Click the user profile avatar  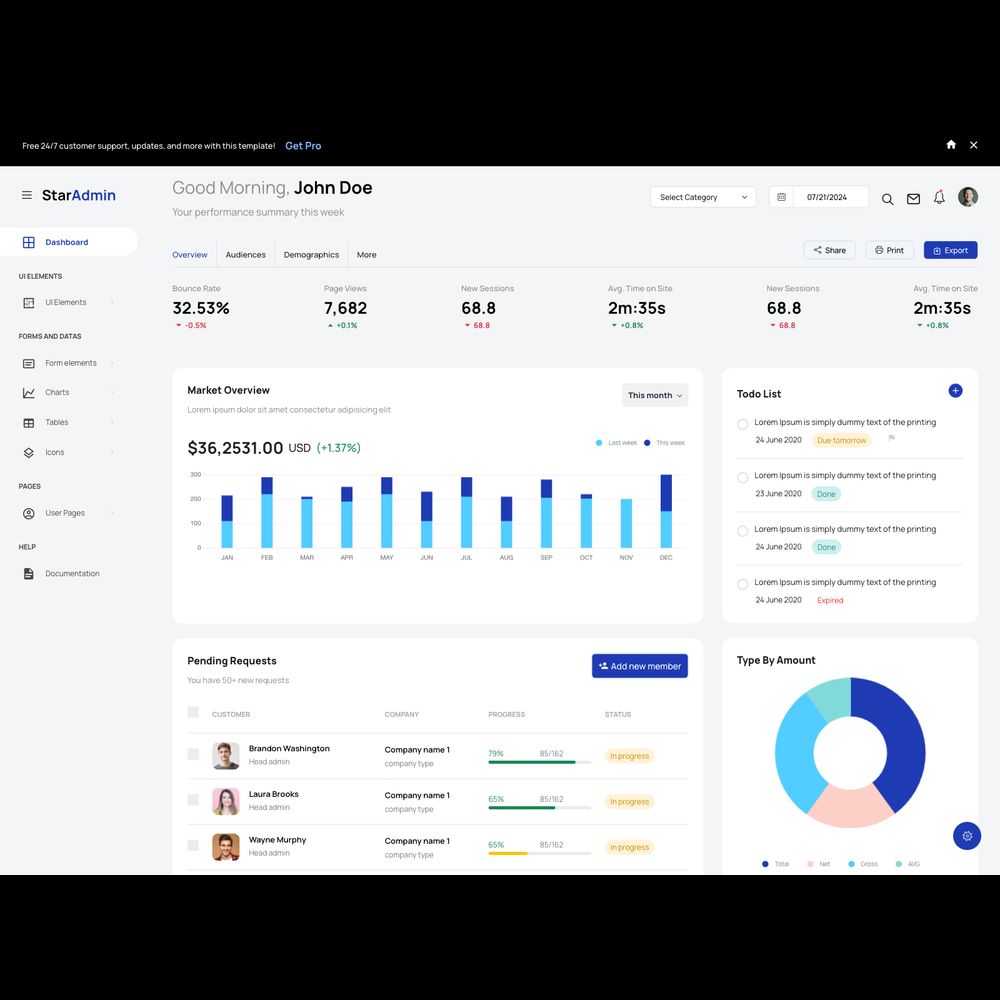(967, 197)
